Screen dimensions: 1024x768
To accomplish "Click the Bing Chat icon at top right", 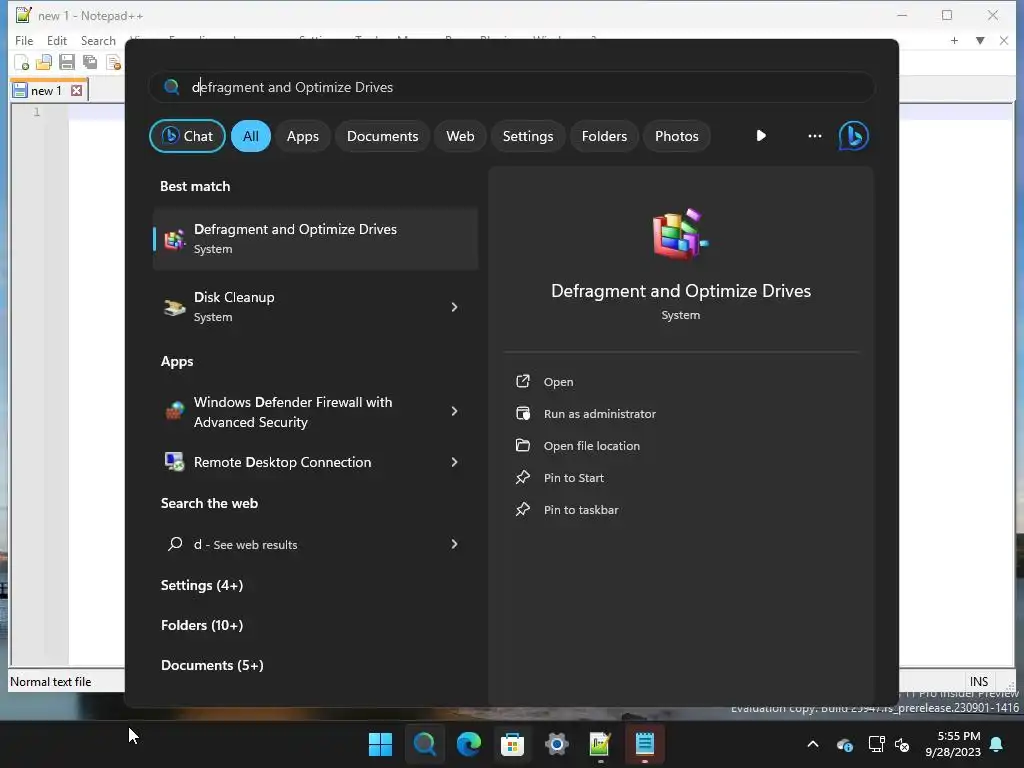I will tap(854, 136).
